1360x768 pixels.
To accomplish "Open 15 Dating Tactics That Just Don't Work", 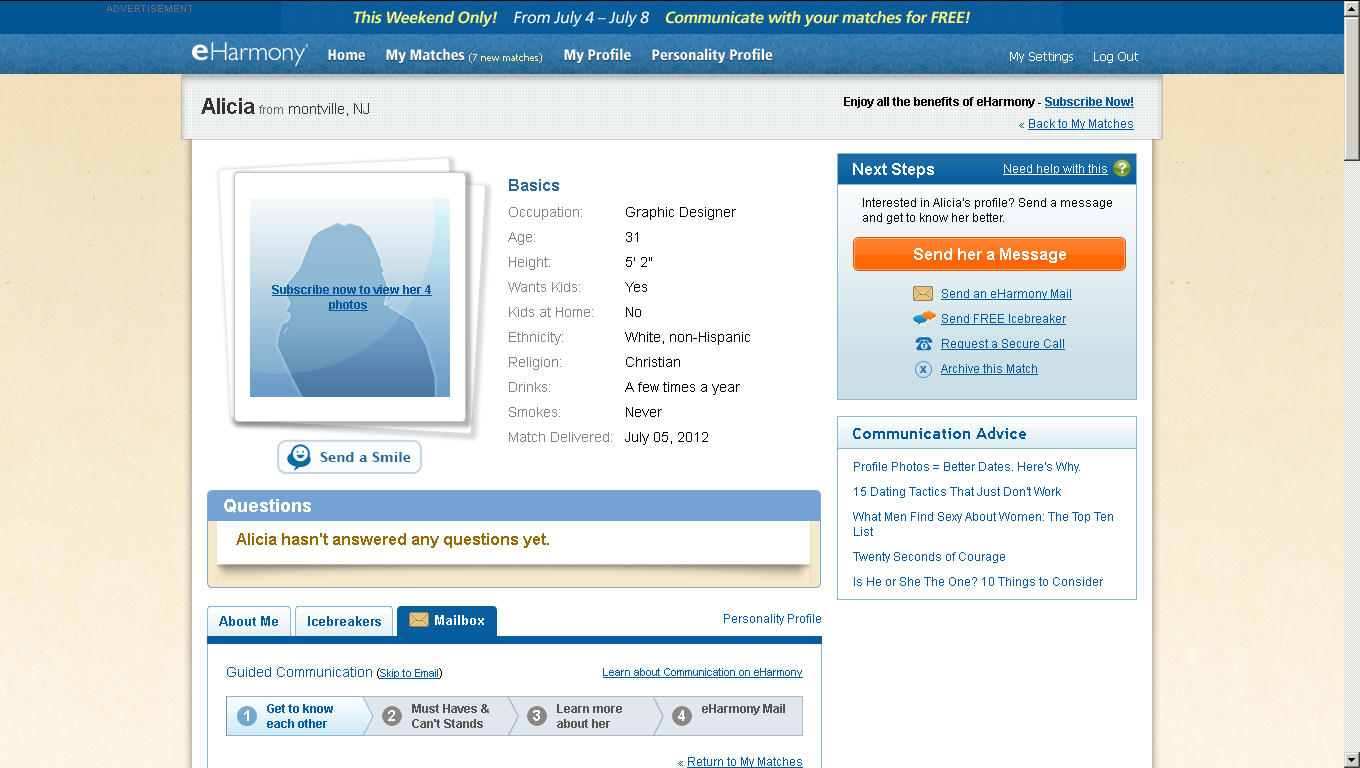I will coord(957,492).
